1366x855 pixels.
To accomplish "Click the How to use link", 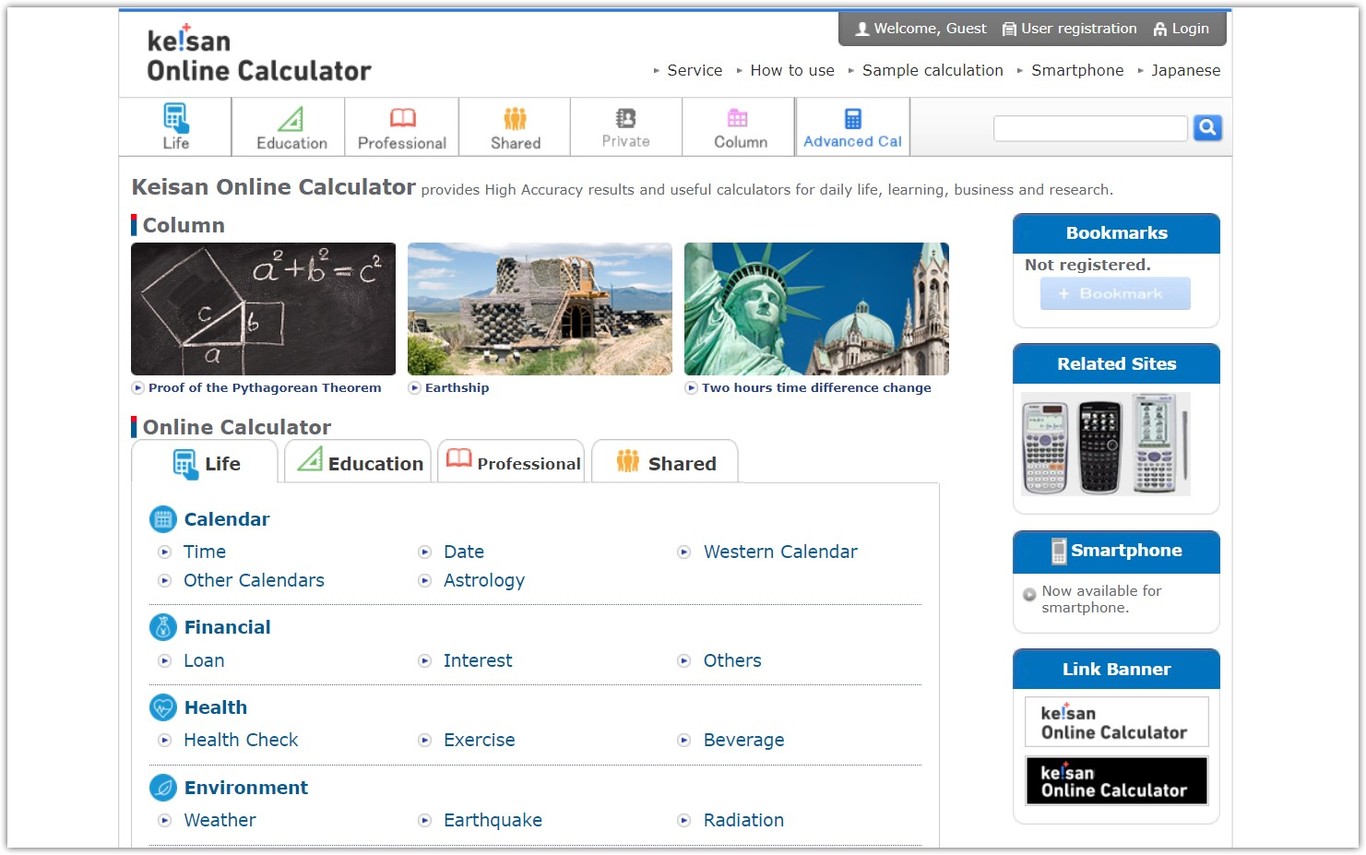I will click(792, 70).
